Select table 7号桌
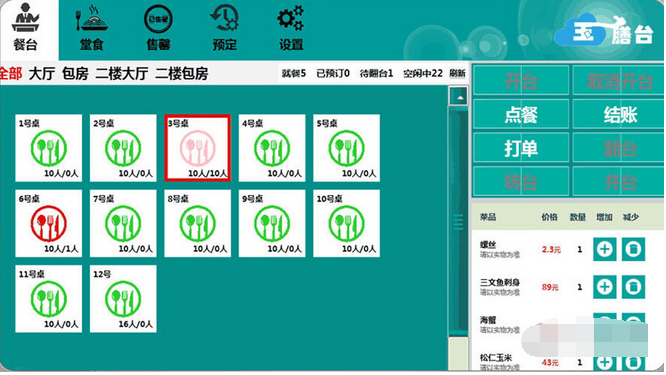 pos(123,223)
